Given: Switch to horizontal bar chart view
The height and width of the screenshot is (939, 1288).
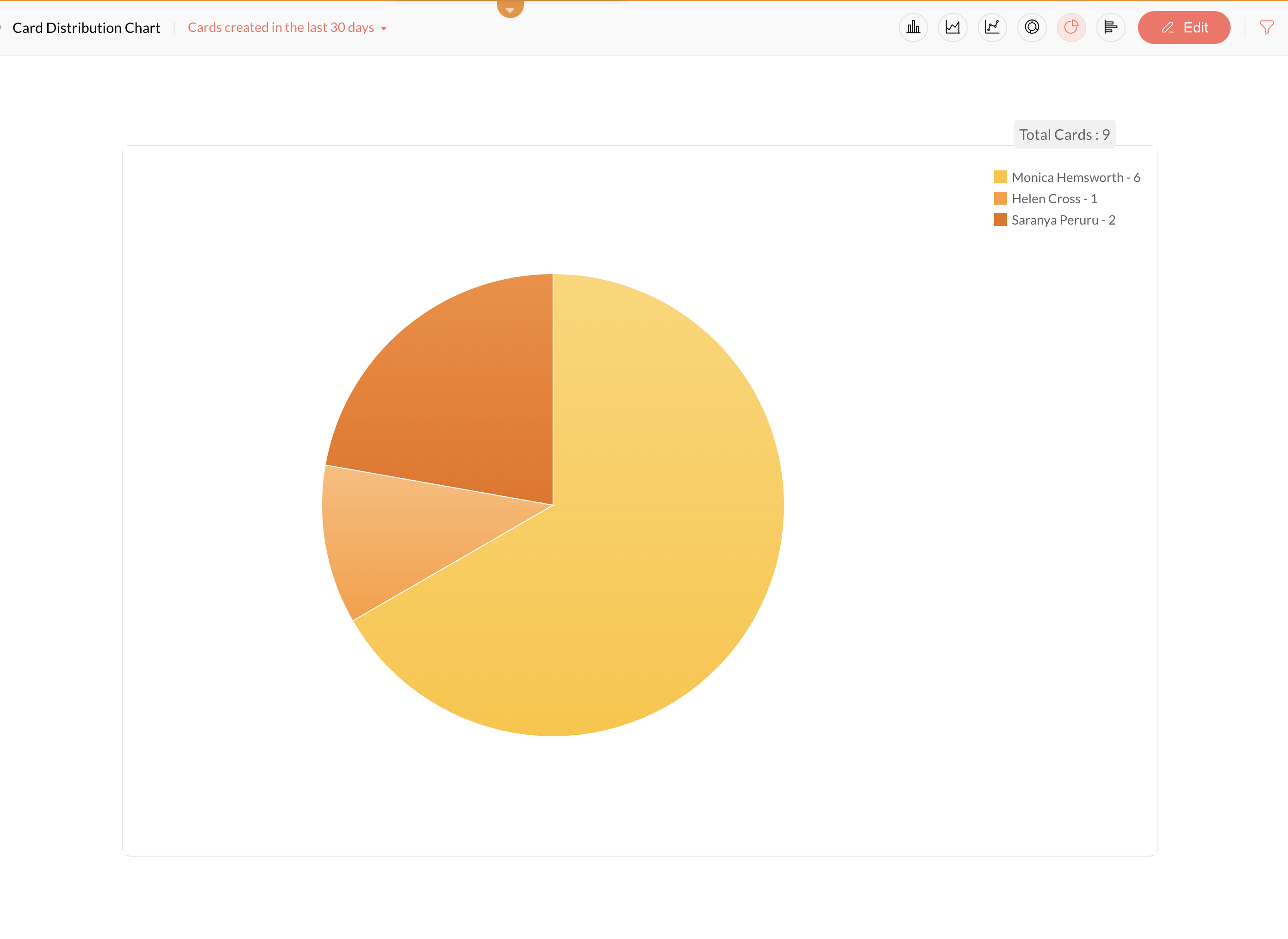Looking at the screenshot, I should point(1111,27).
